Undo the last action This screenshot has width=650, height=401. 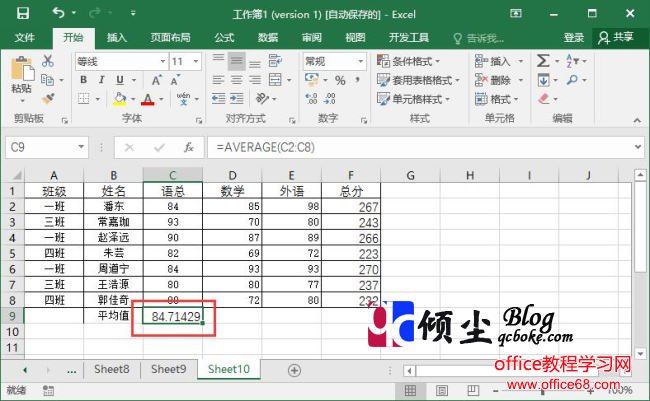[x=58, y=13]
